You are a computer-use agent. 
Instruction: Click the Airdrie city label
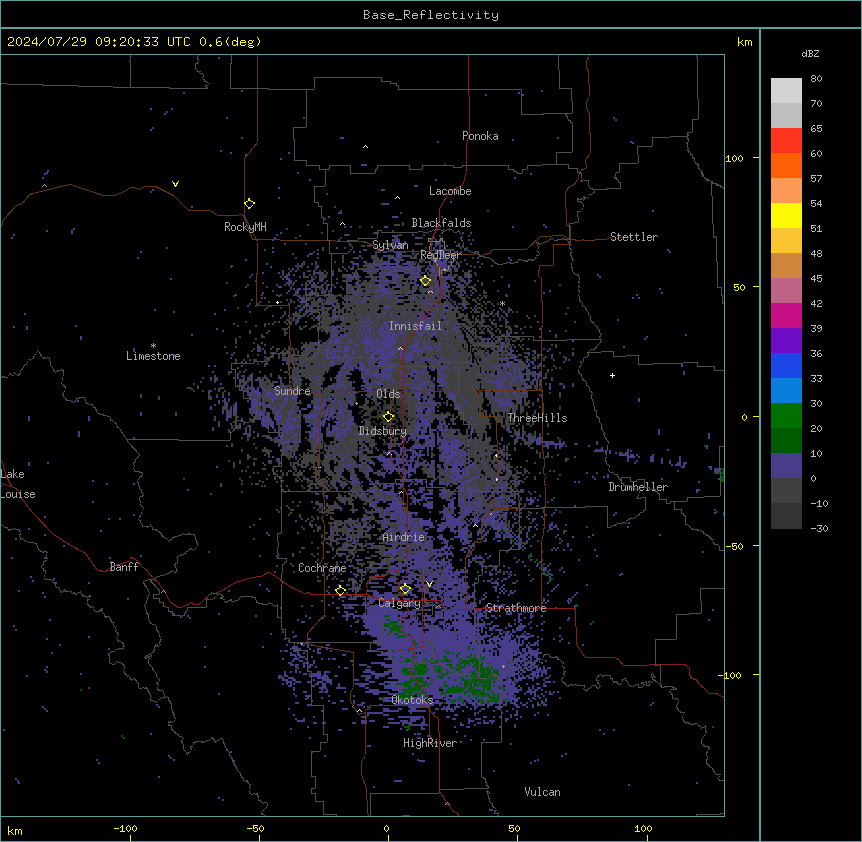tap(404, 537)
